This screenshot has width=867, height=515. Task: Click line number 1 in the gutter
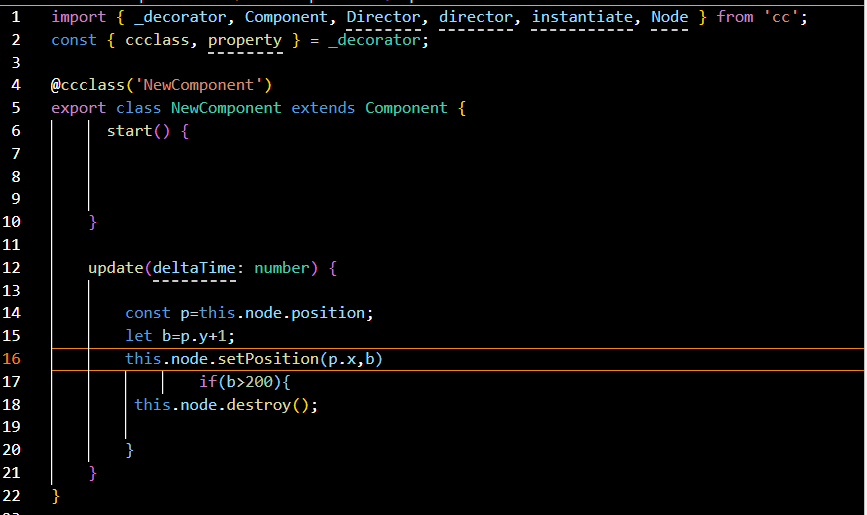[16, 17]
